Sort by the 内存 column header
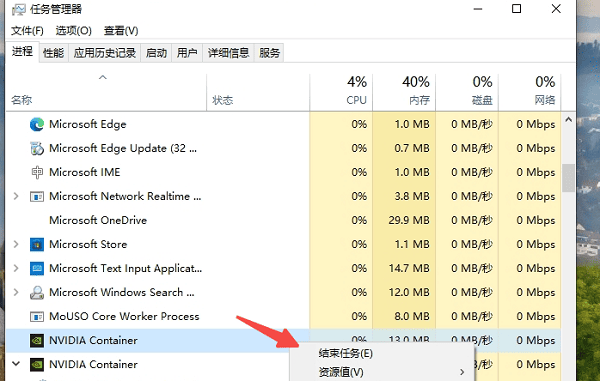Screen dimensions: 600x381 tap(404, 92)
